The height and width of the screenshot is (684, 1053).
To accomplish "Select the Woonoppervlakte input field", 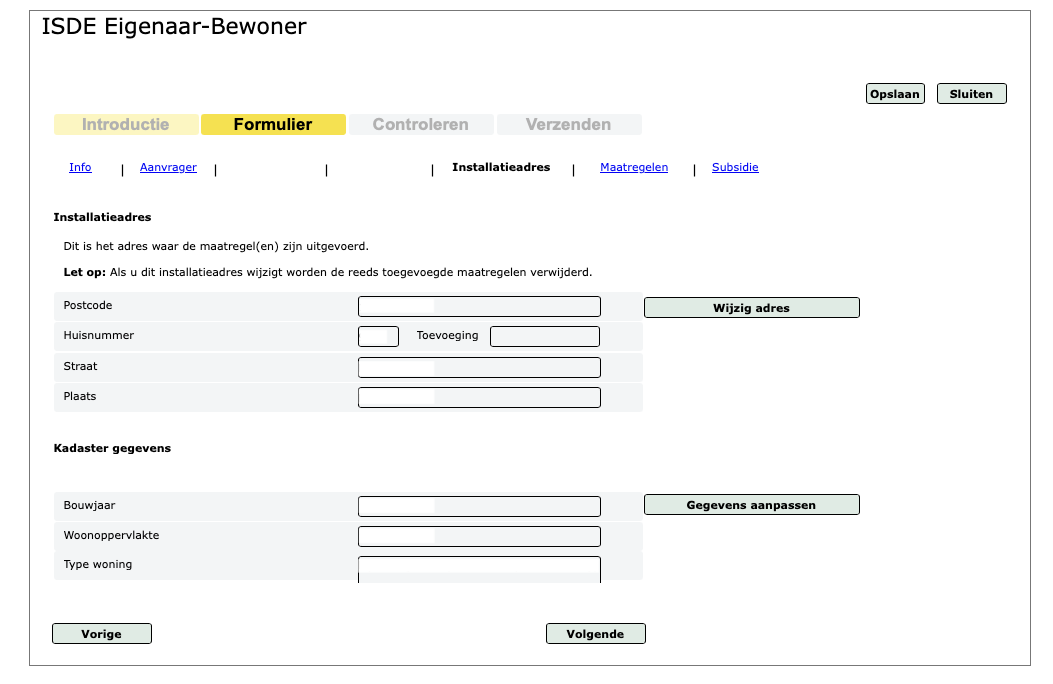I will 479,537.
